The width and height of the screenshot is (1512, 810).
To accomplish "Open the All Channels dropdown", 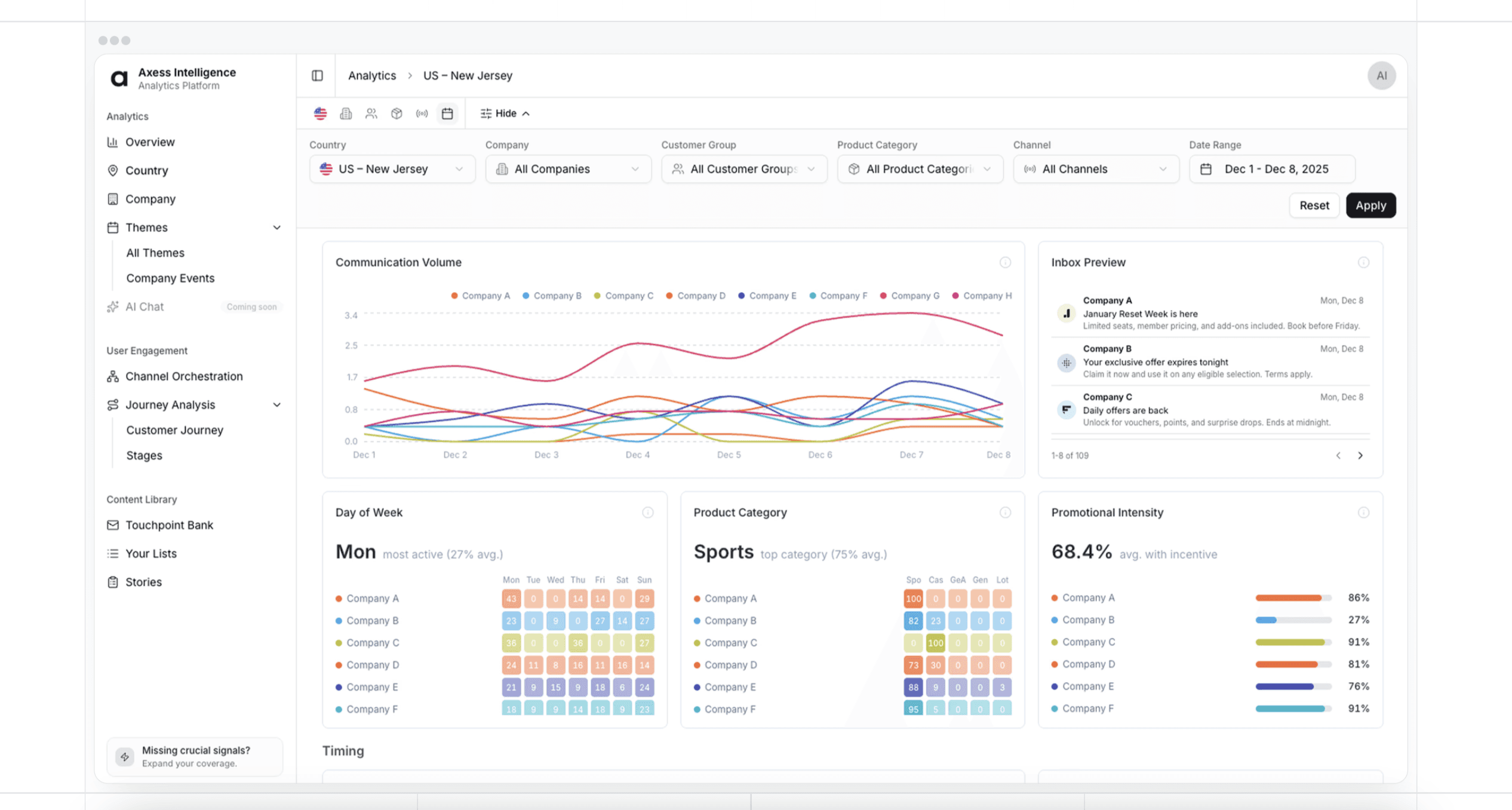I will point(1096,169).
